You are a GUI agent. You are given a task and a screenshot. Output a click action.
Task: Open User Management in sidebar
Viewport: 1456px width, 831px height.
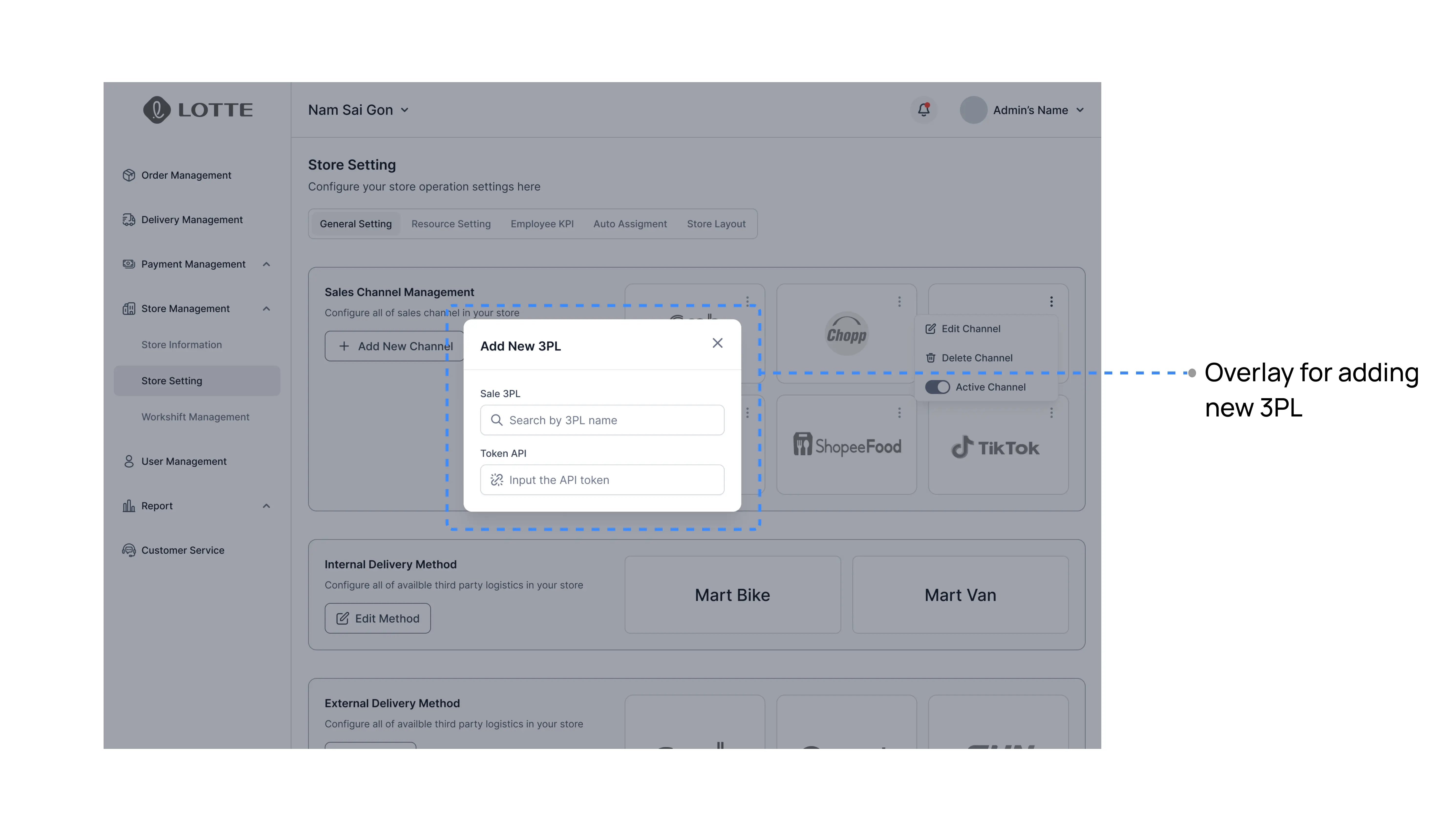coord(197,461)
